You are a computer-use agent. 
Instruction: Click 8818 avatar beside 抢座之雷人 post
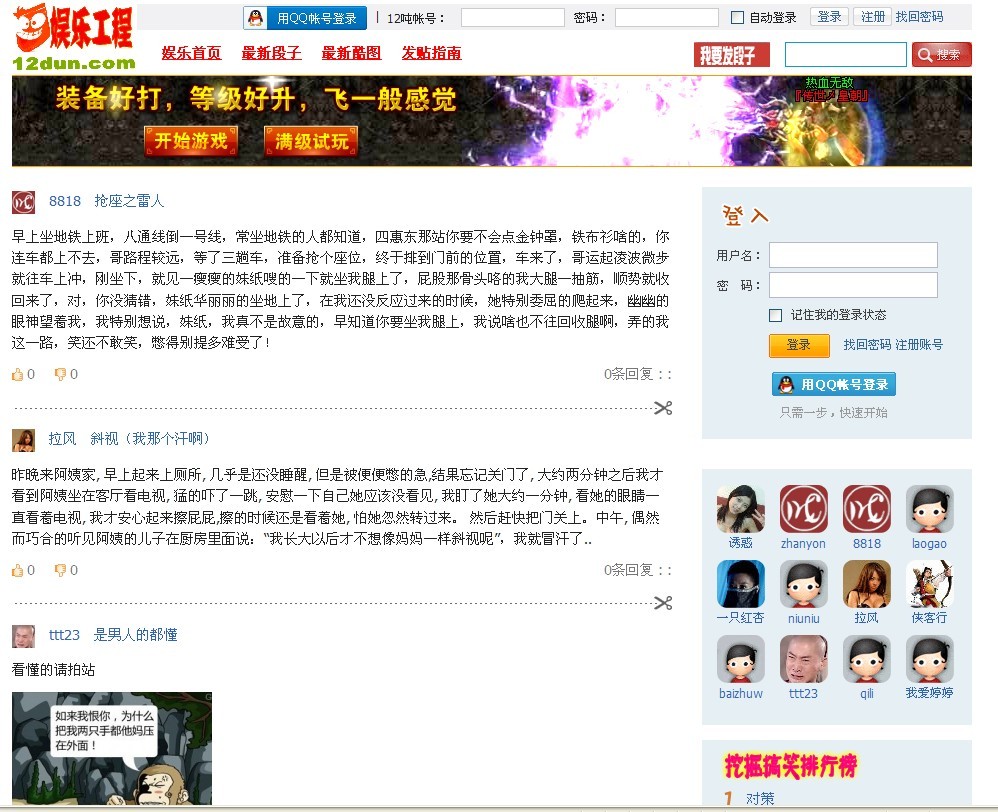click(x=24, y=202)
